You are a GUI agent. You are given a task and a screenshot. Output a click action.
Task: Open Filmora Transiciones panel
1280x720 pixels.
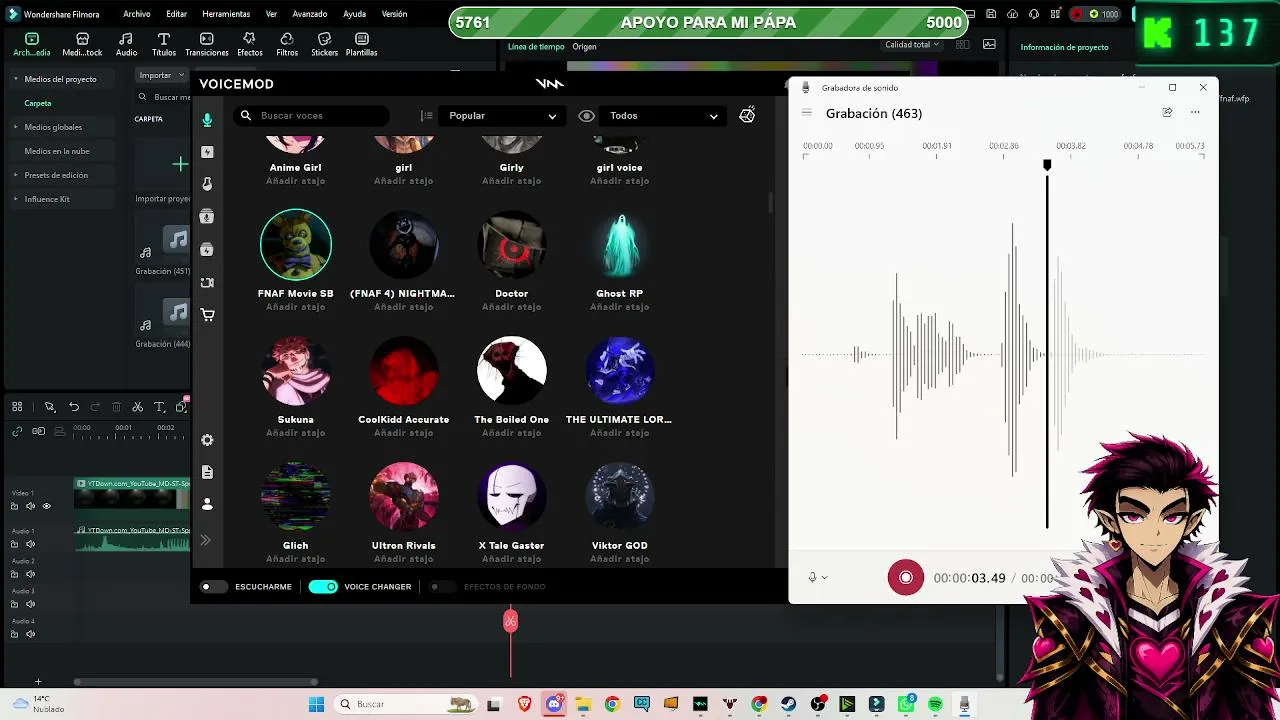click(x=207, y=44)
